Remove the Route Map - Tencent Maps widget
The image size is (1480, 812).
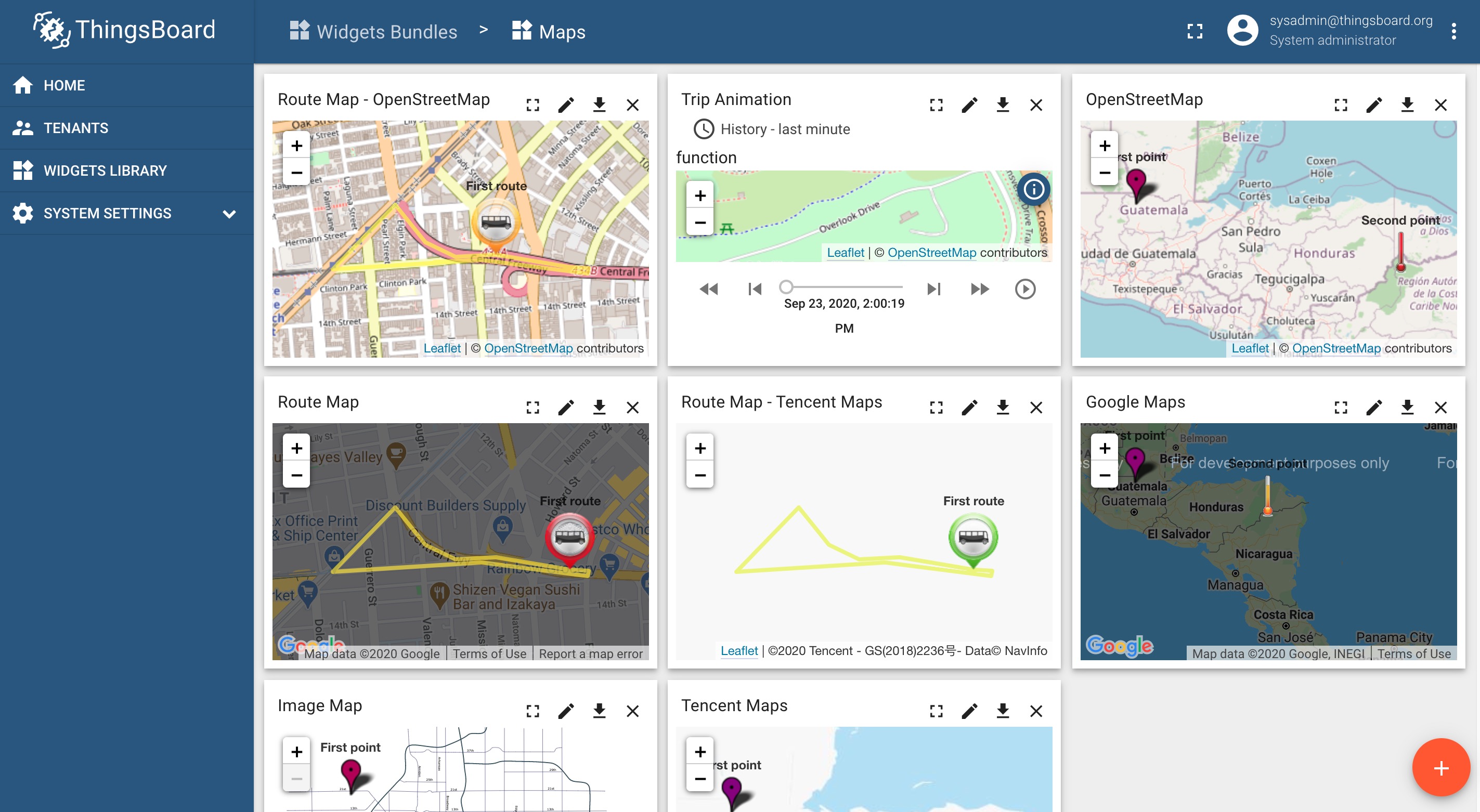pyautogui.click(x=1036, y=408)
